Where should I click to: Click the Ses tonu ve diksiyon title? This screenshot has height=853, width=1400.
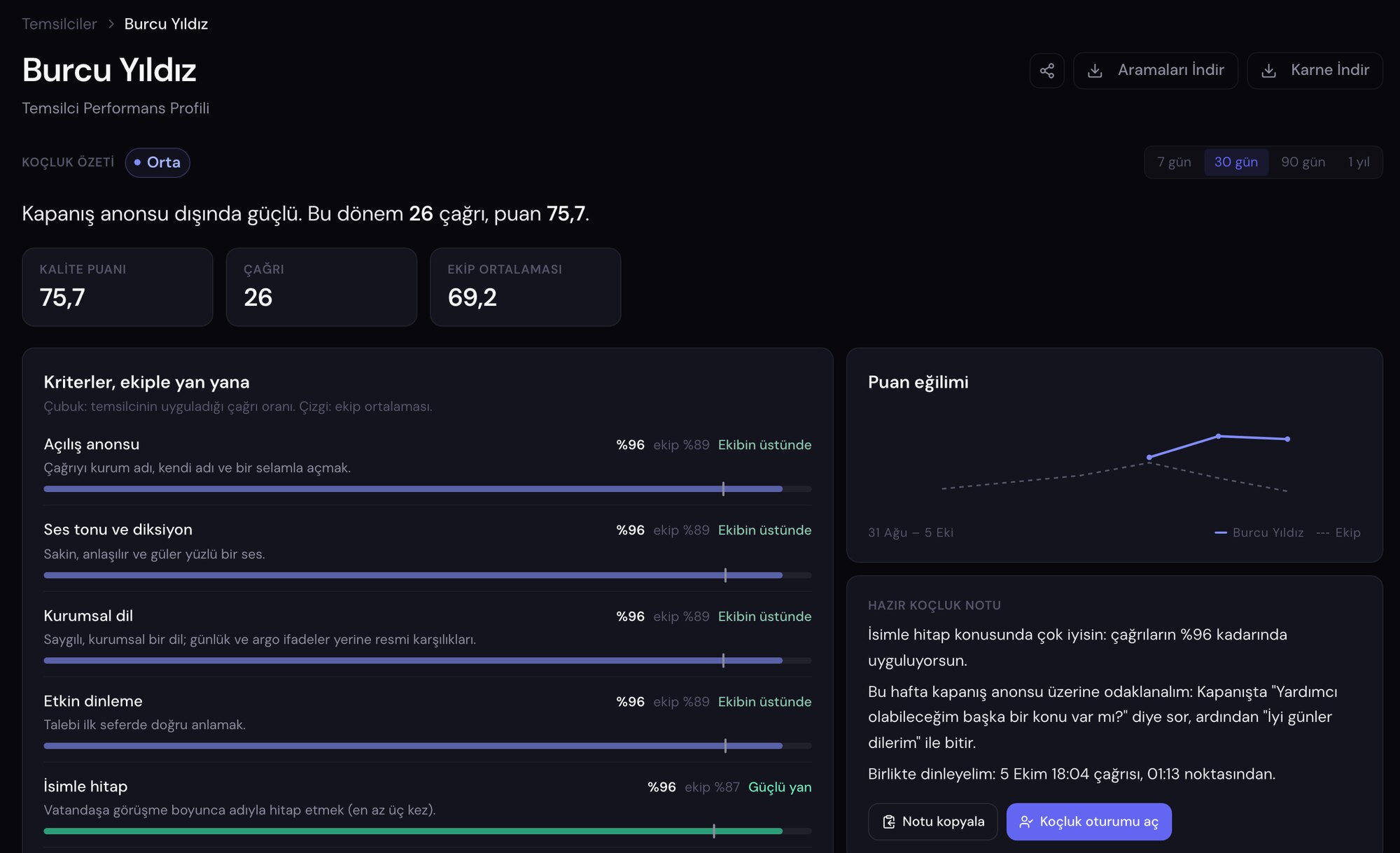click(x=118, y=530)
